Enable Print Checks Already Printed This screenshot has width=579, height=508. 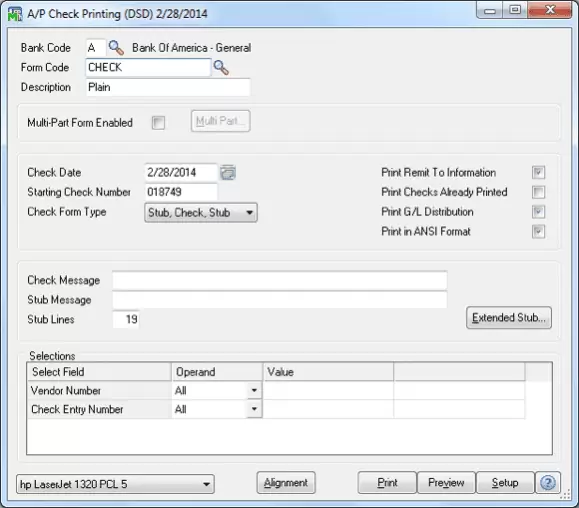pyautogui.click(x=538, y=192)
